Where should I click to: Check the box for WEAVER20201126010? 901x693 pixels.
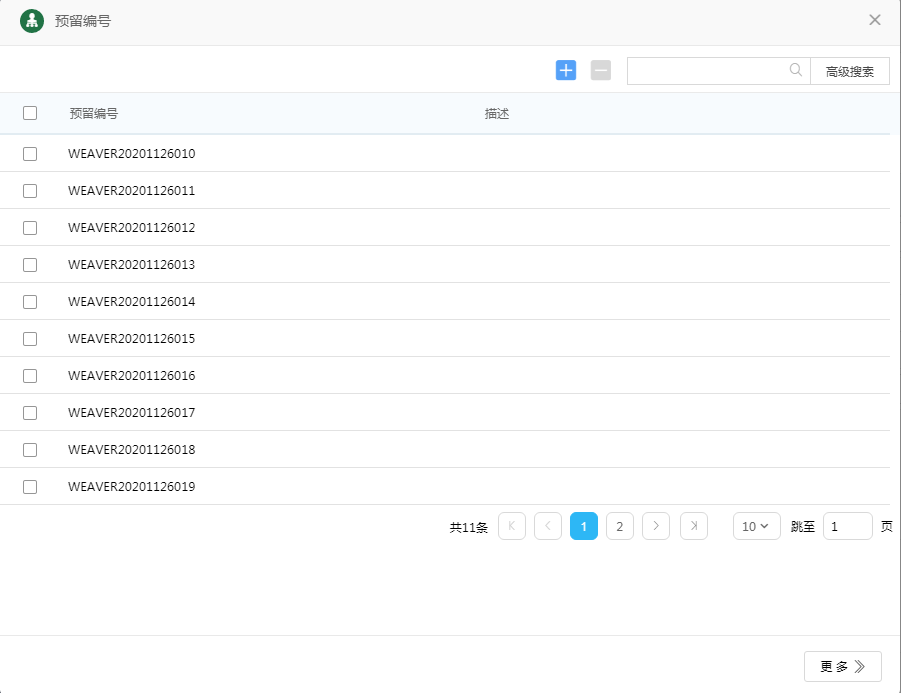30,154
